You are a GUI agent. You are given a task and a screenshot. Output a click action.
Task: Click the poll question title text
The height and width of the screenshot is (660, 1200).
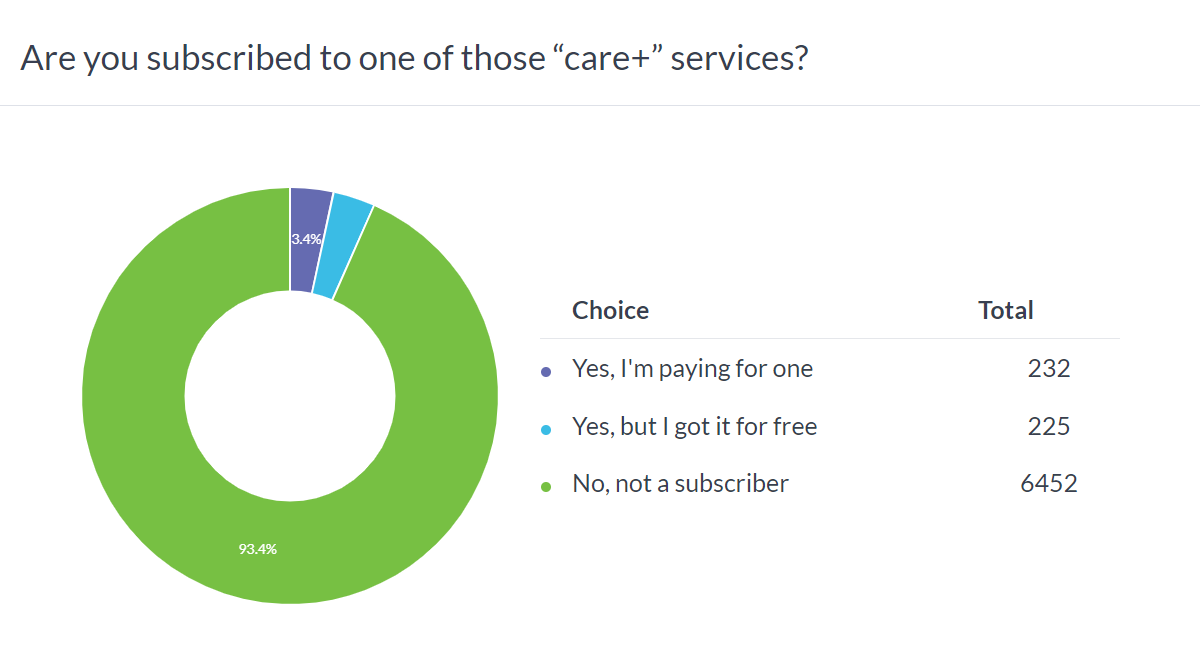point(414,58)
